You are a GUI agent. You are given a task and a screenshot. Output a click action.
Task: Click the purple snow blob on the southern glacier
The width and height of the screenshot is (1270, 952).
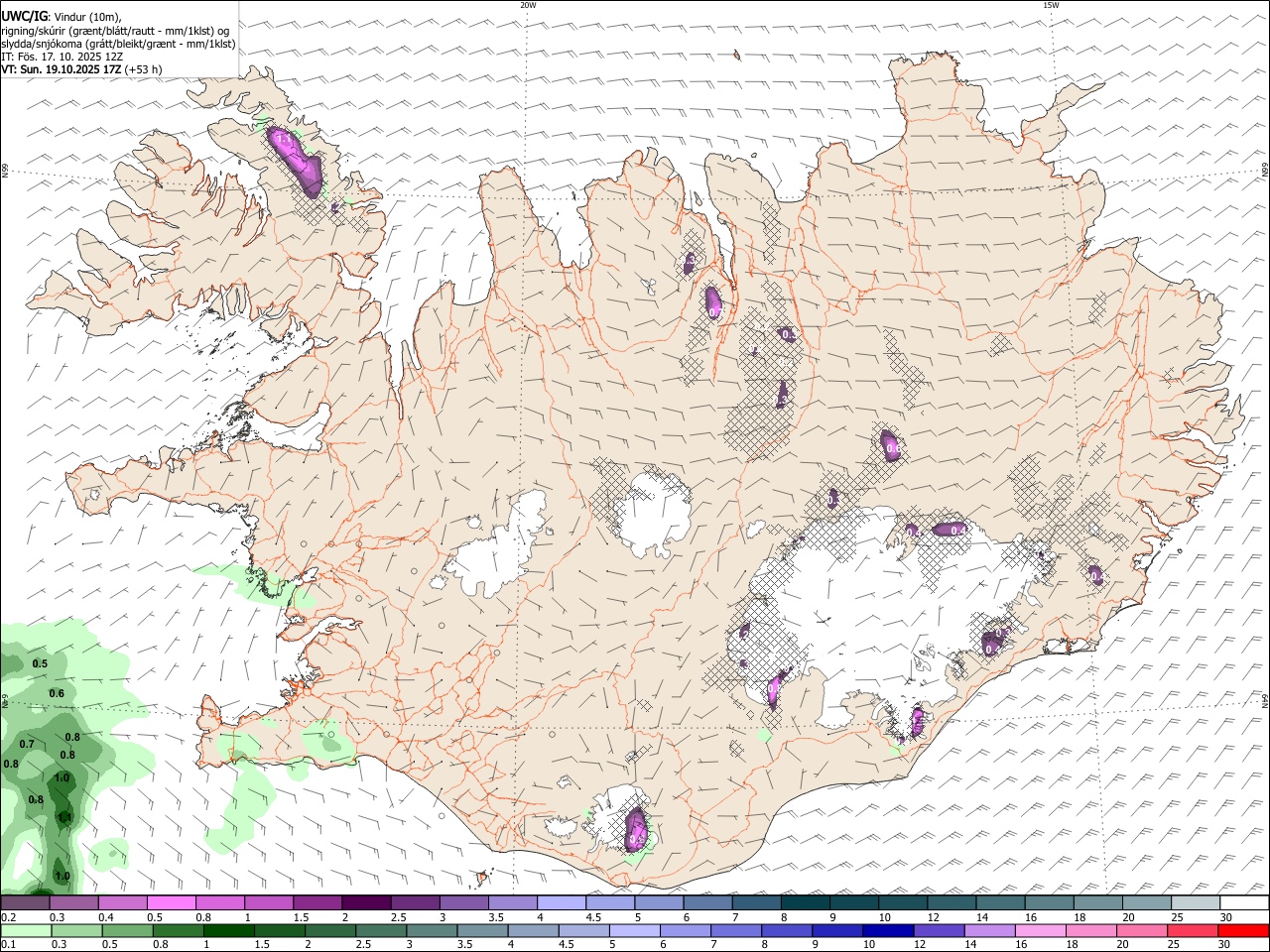(635, 829)
